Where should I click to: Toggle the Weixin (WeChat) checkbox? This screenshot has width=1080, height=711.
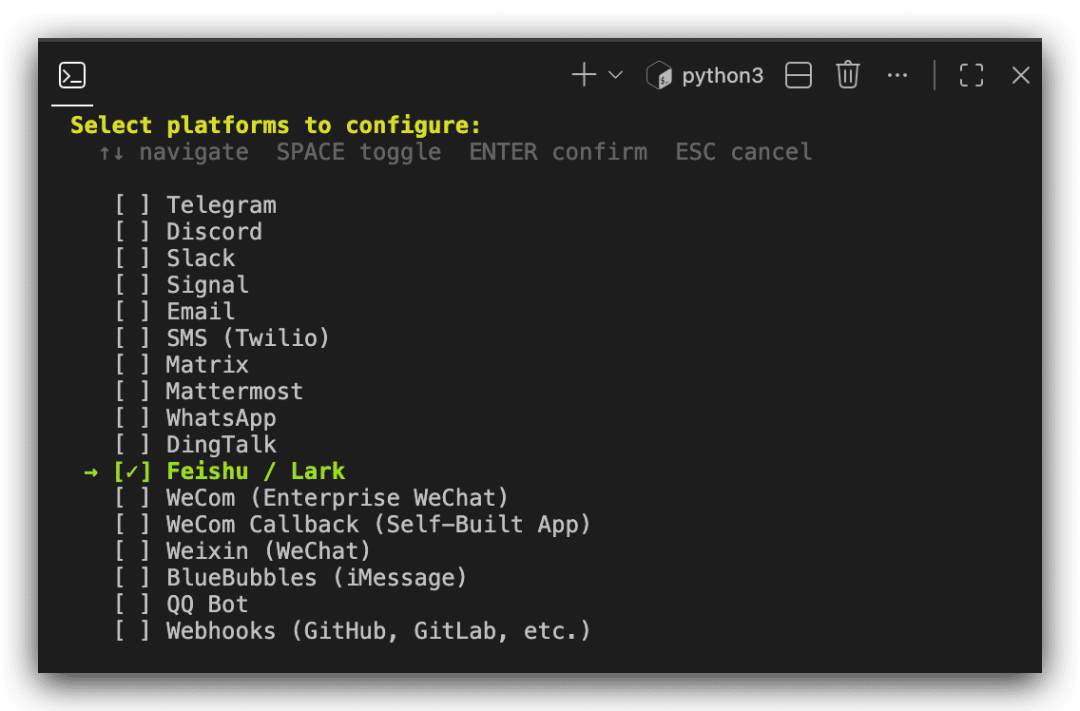[132, 551]
